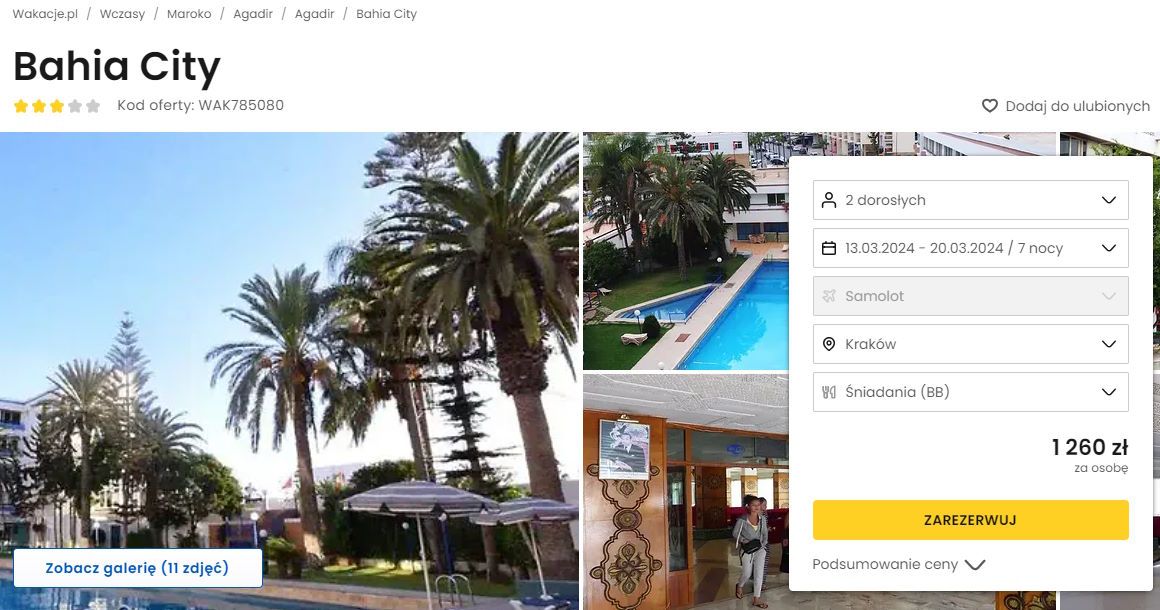Open the Śniadania (BB) meal dropdown chevron
The image size is (1160, 610).
1108,392
